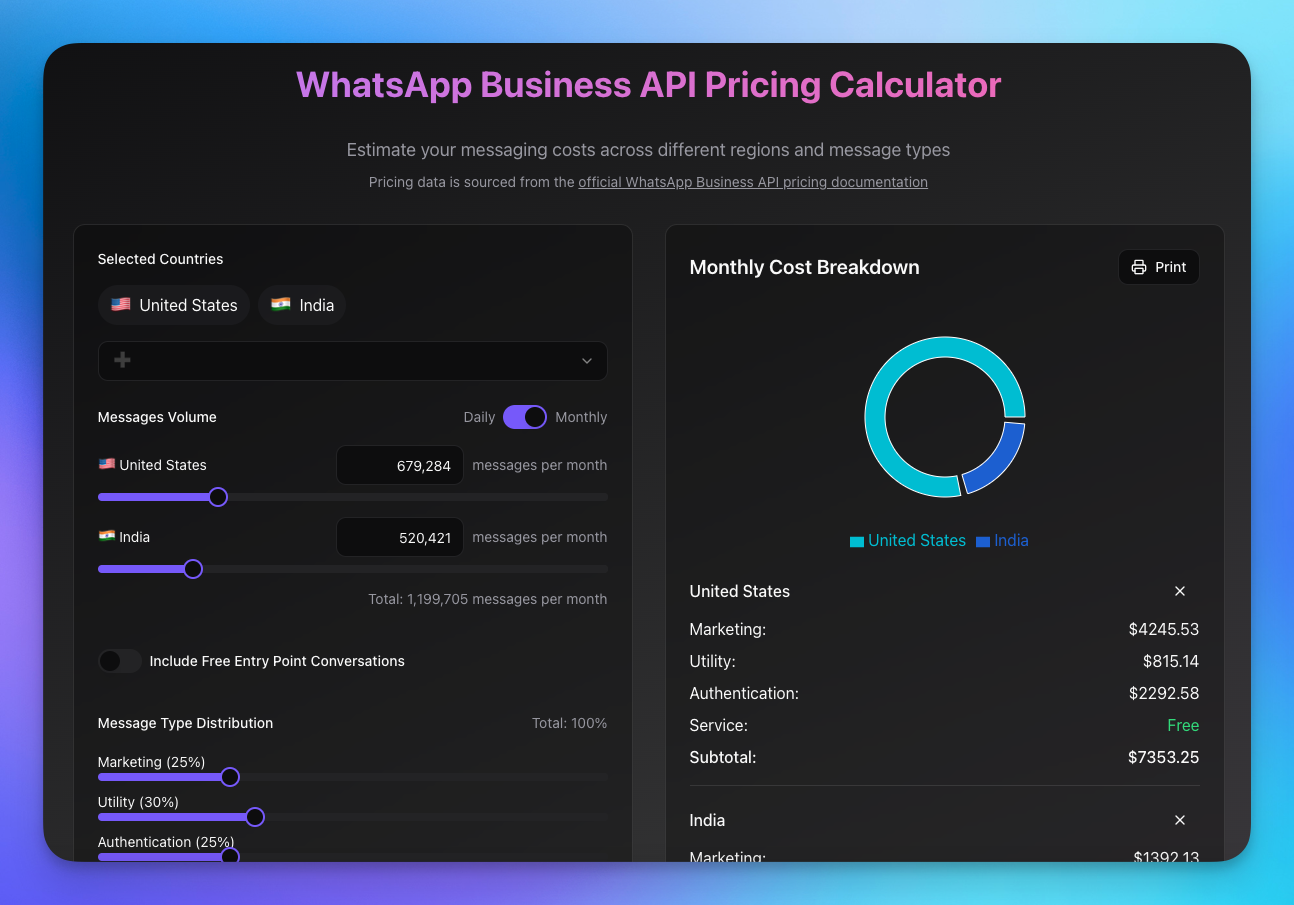Click the cyan United States legend swatch
This screenshot has height=905, width=1294.
point(856,540)
